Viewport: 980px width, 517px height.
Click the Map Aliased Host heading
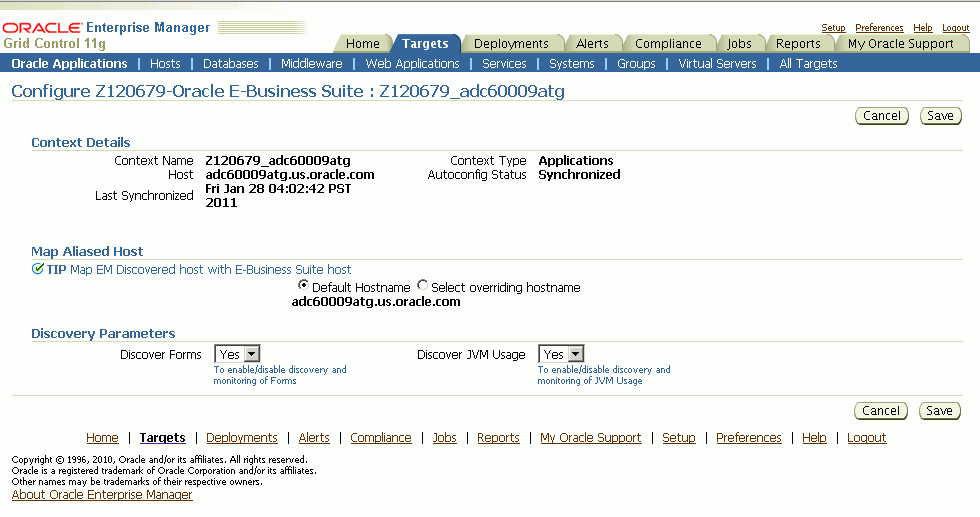[x=87, y=251]
